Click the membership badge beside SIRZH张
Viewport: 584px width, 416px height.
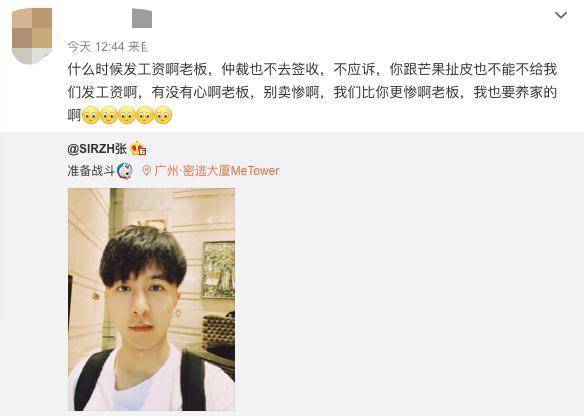(x=138, y=149)
